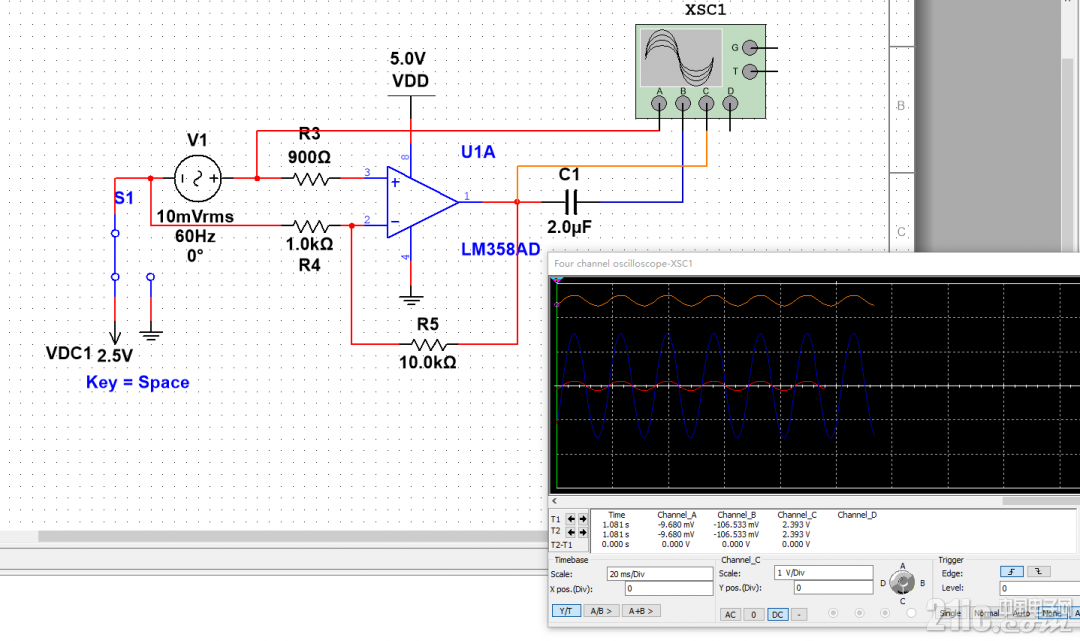Select the first channel indicator radio button
1080x641 pixels.
point(833,613)
